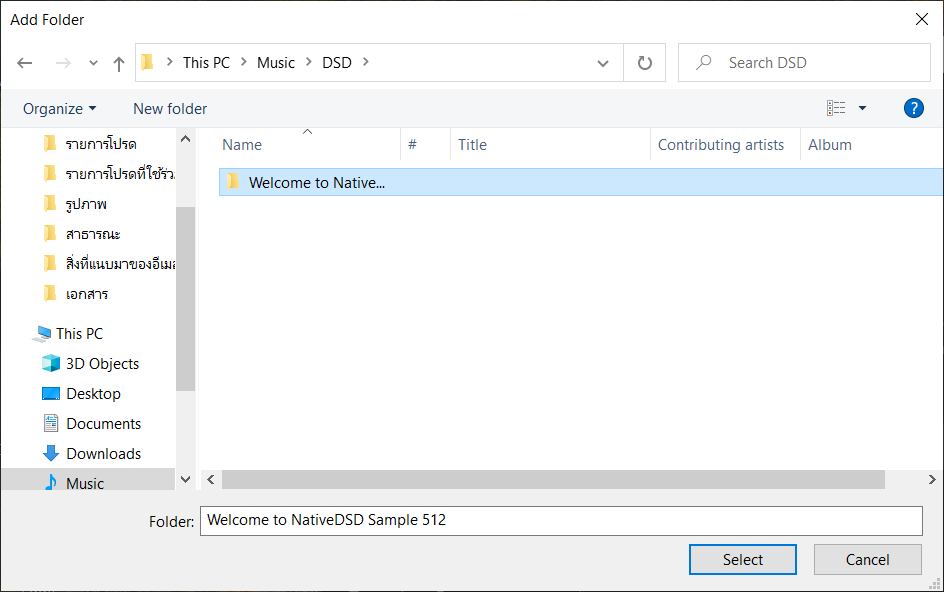This screenshot has height=596, width=949.
Task: Select the Welcome to Native folder
Action: 316,182
